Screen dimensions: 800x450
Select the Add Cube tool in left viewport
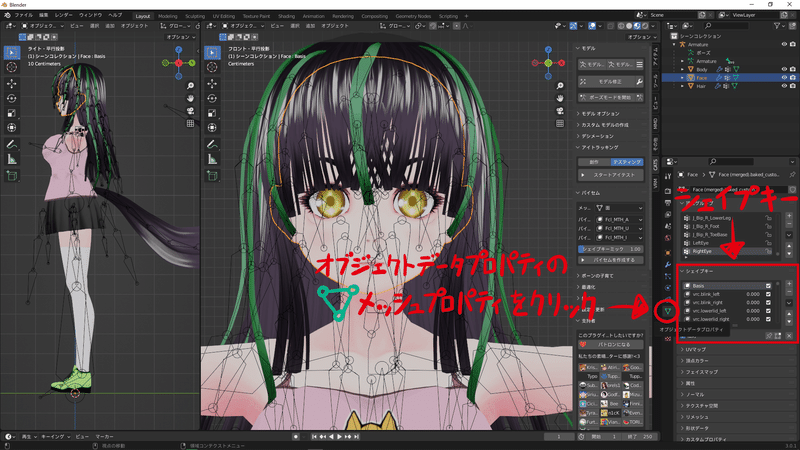(x=12, y=177)
